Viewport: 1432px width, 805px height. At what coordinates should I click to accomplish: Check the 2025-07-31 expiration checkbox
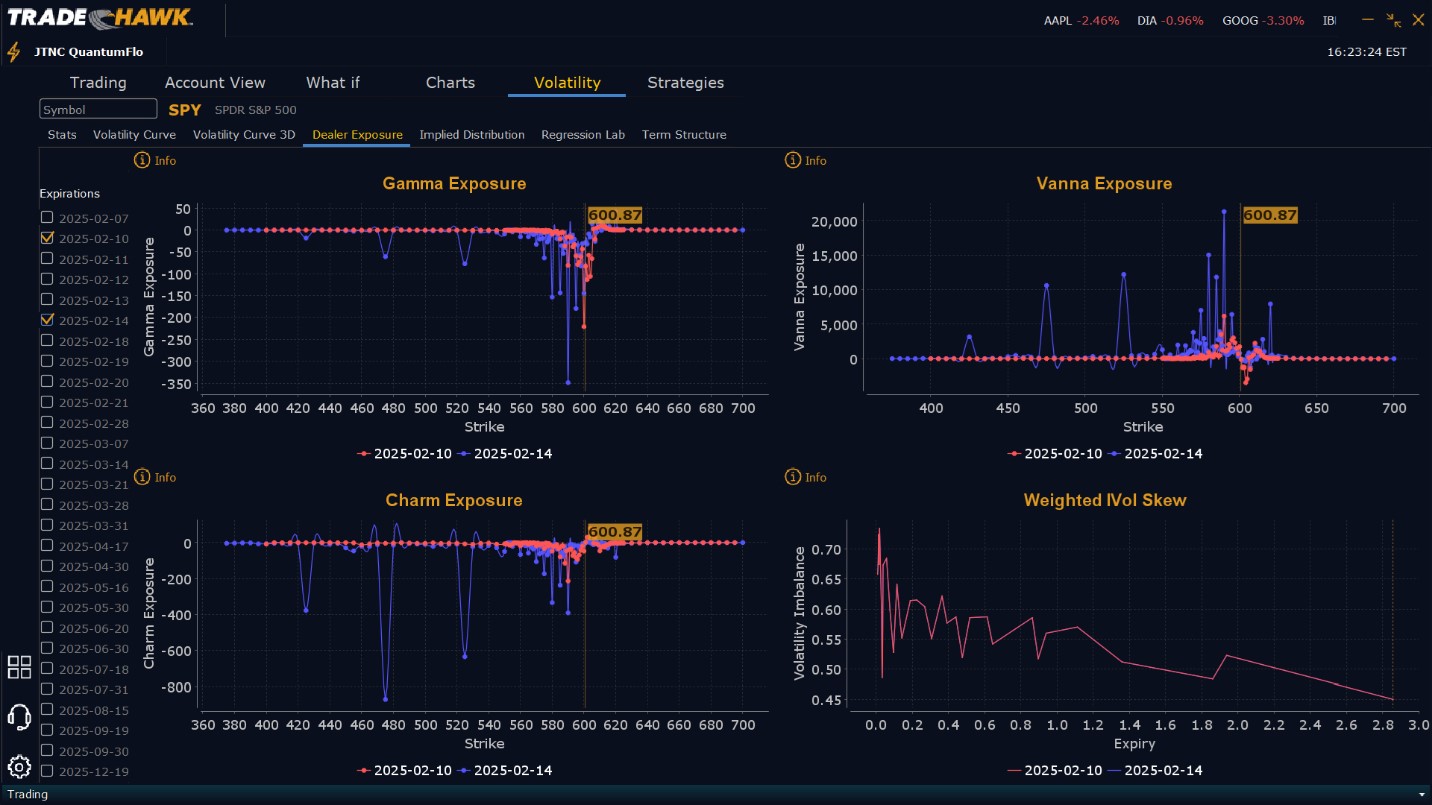point(47,689)
